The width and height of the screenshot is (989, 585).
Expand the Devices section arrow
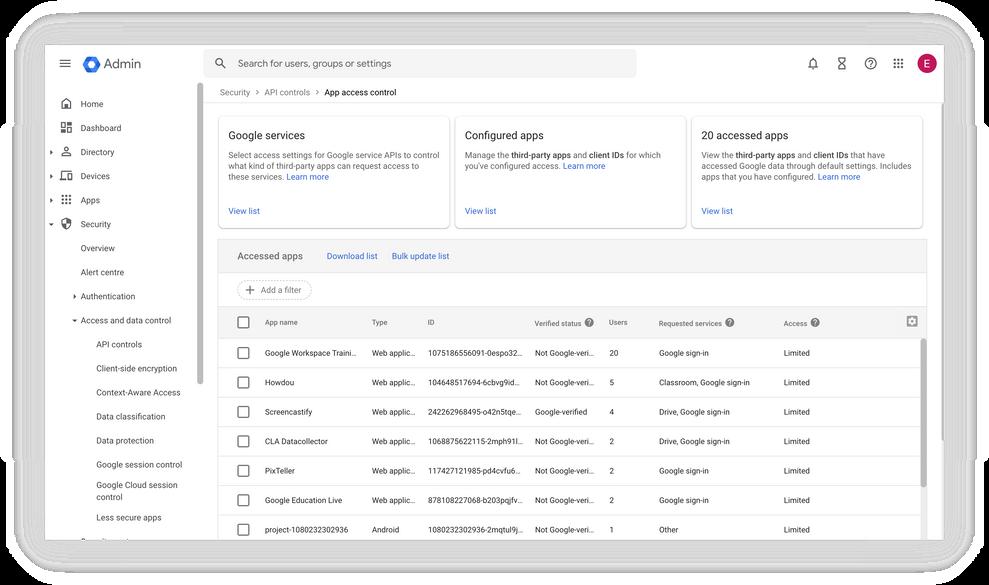point(51,176)
